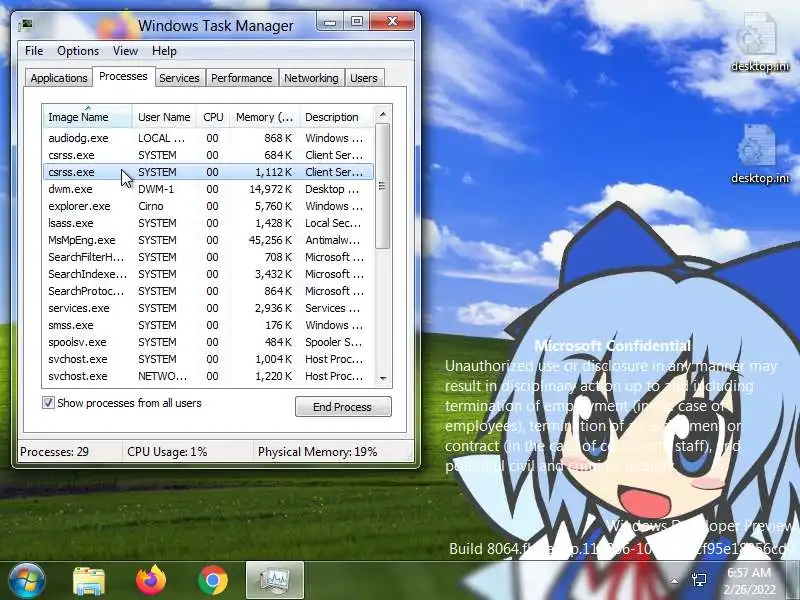This screenshot has height=600, width=800.
Task: Click Physical Memory: 19% status entry
Action: pos(317,452)
